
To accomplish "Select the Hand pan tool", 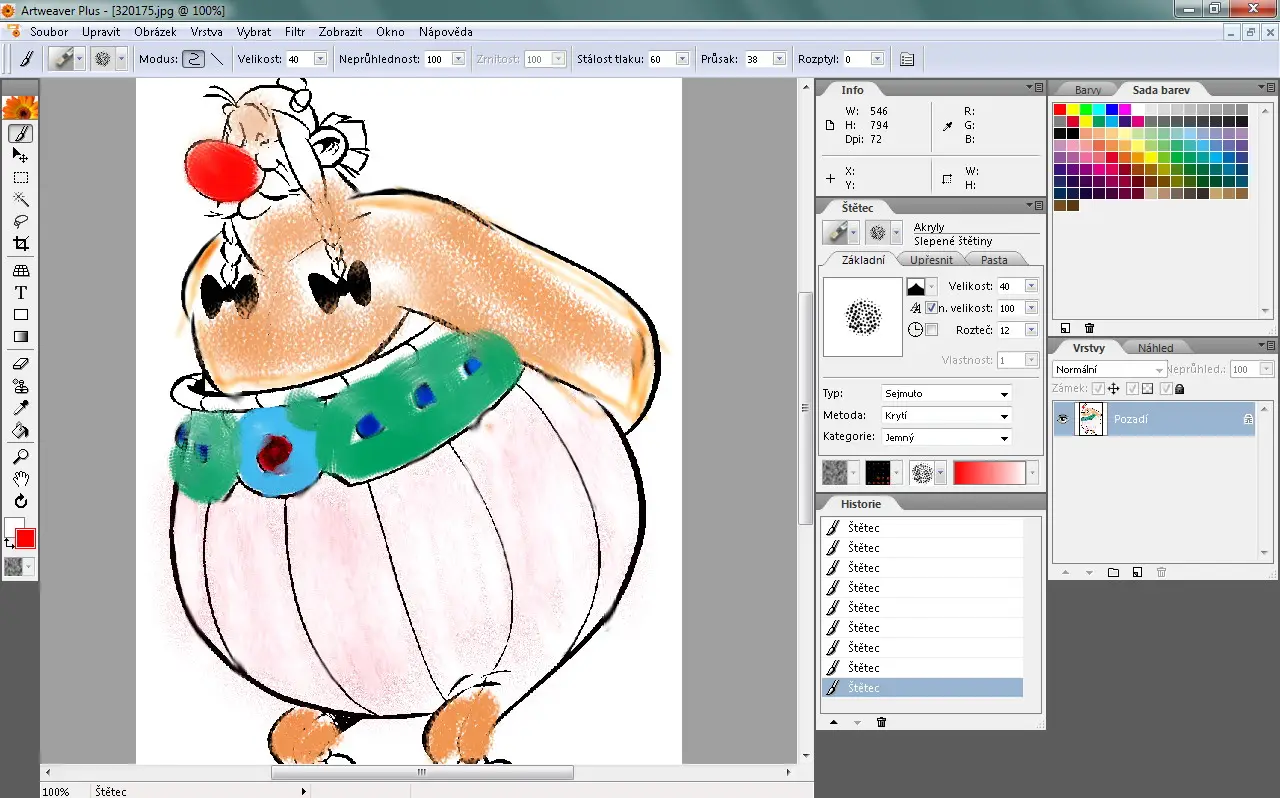I will (x=20, y=479).
